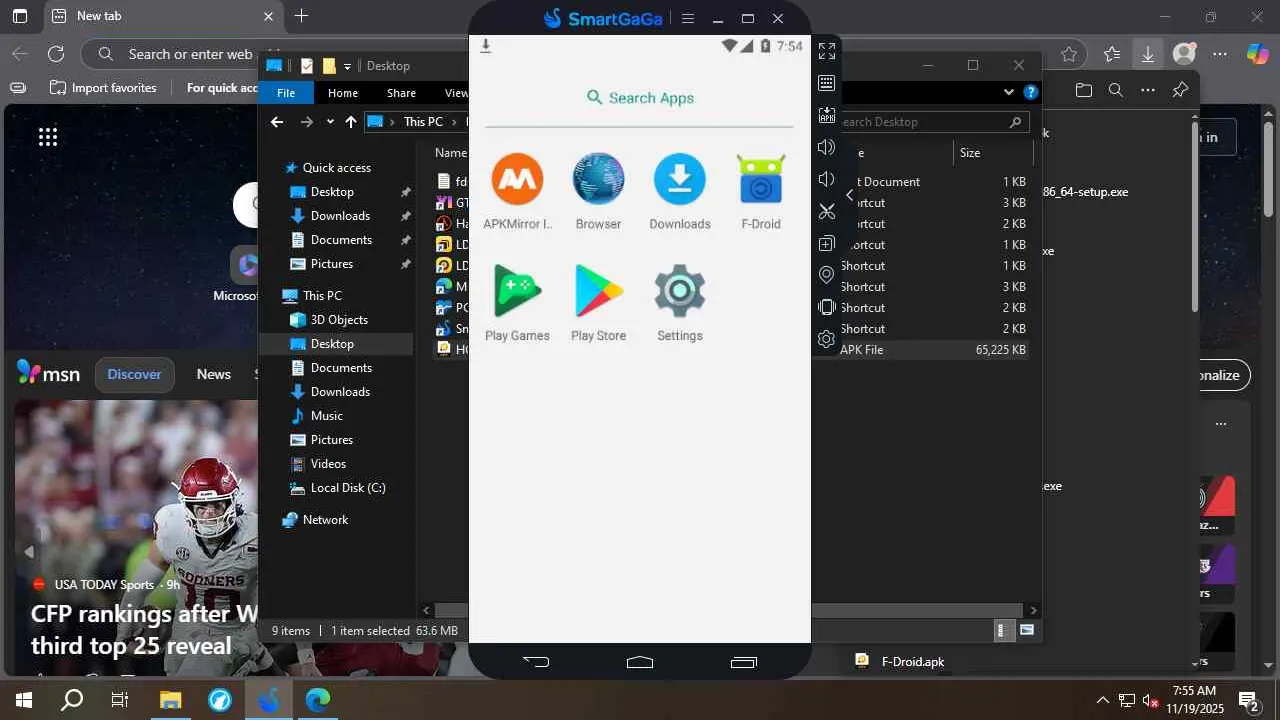Click File Explorer back arrow
Image resolution: width=1280 pixels, height=720 pixels.
[x=277, y=122]
